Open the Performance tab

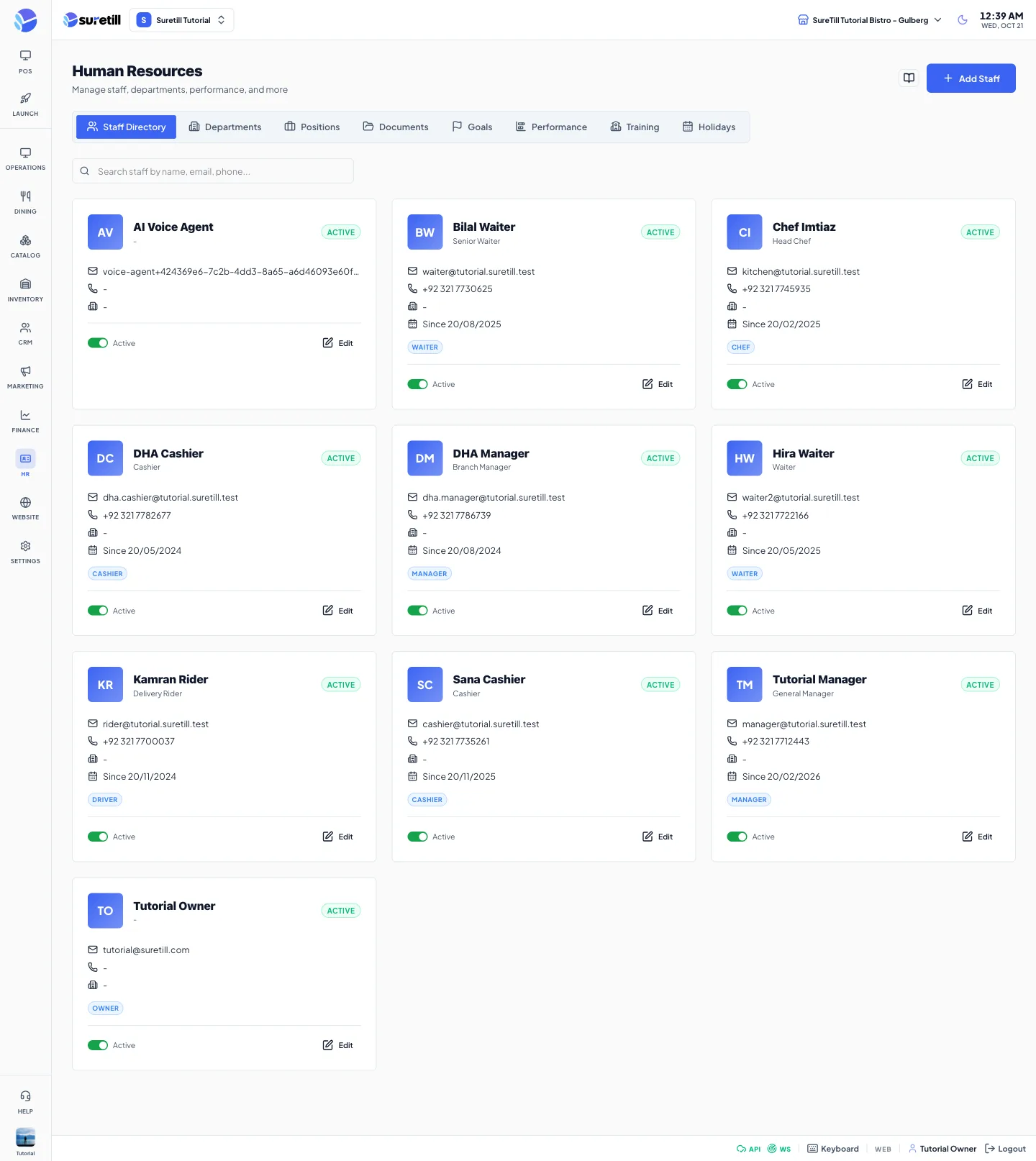point(551,127)
